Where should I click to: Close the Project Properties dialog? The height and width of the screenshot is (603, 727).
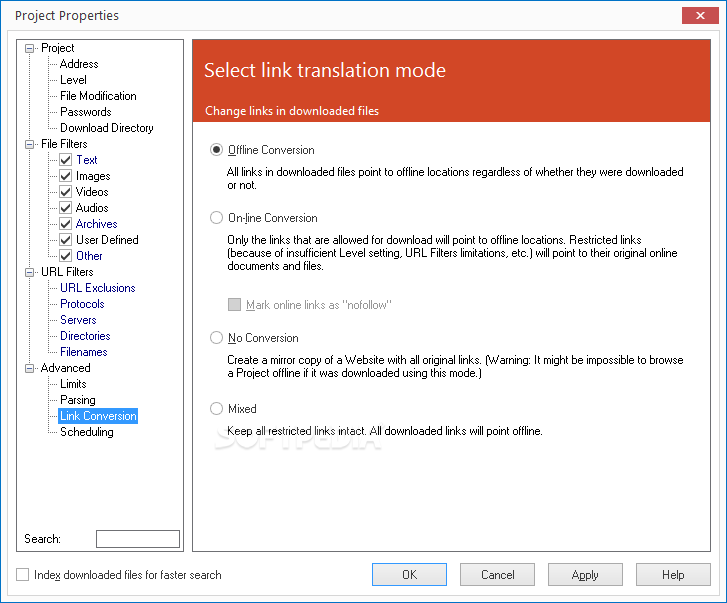pos(700,15)
